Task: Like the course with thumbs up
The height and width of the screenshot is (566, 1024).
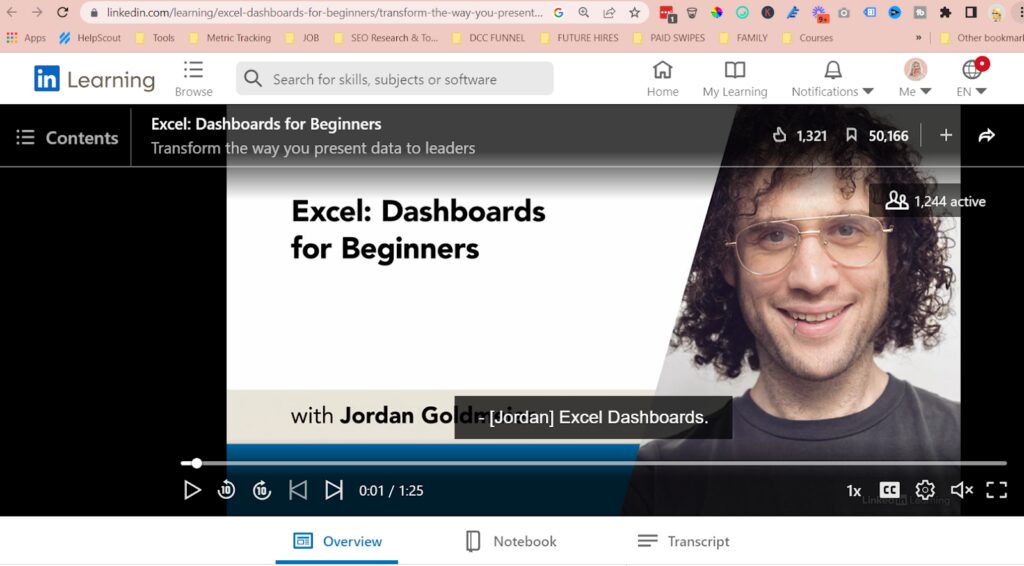Action: pos(779,135)
